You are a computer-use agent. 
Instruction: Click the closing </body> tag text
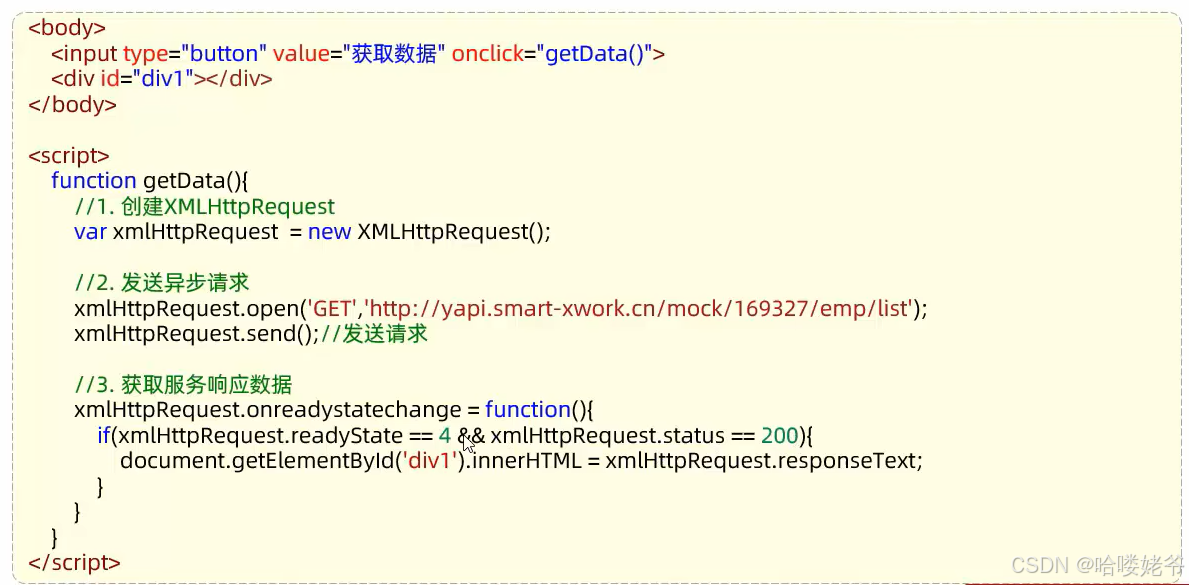(72, 104)
